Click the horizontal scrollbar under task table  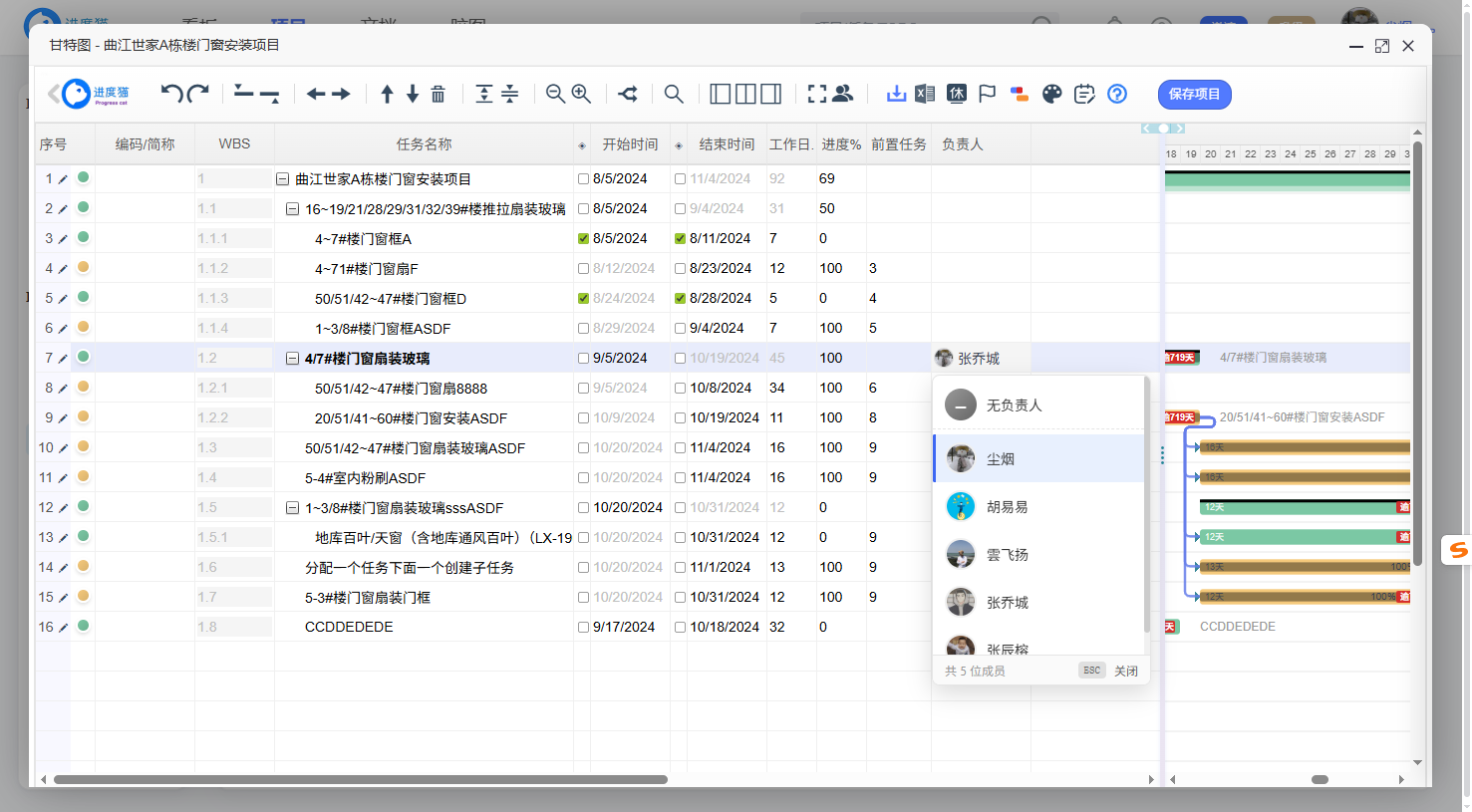(x=360, y=780)
